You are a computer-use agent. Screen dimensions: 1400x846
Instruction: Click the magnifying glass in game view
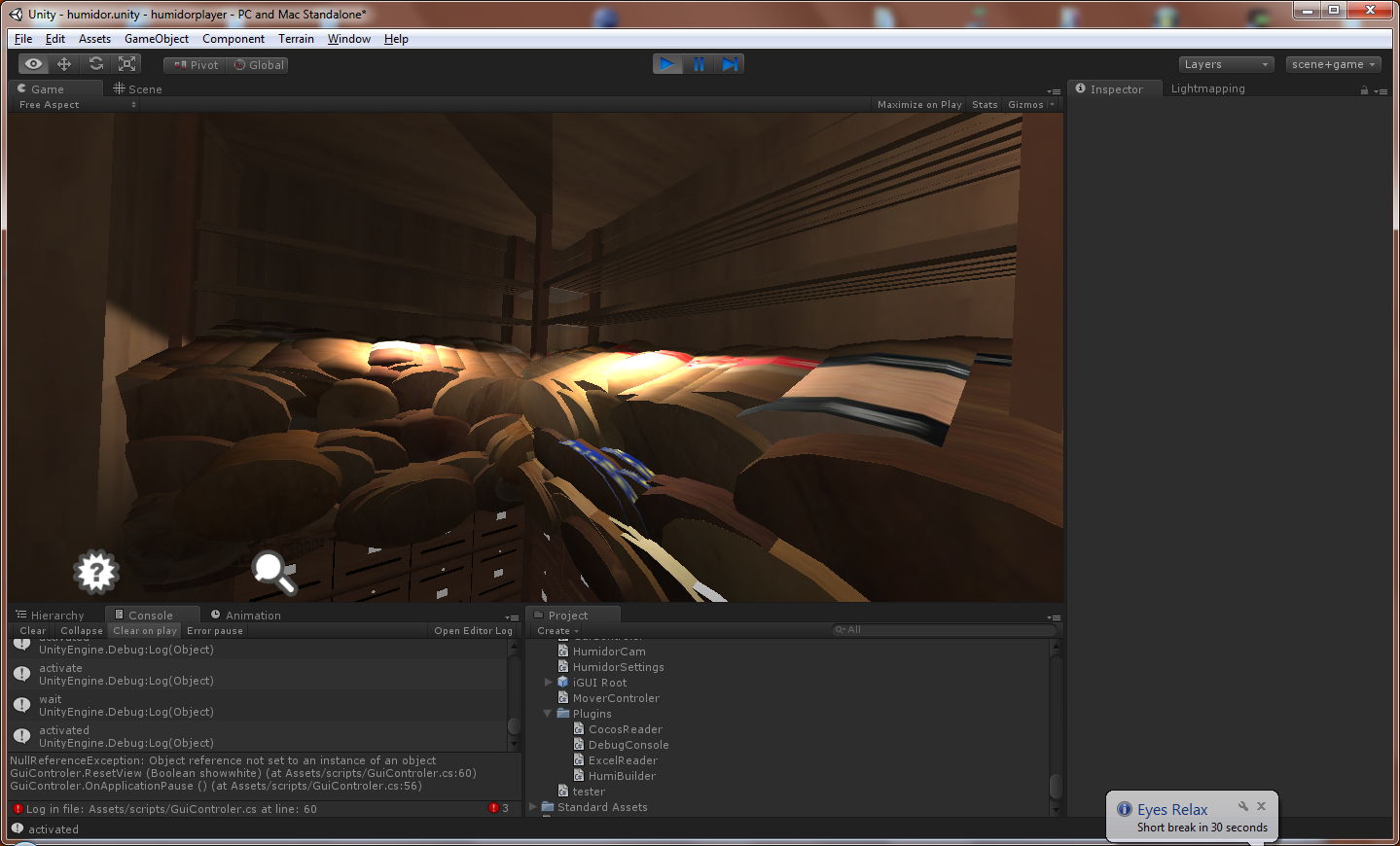tap(273, 572)
